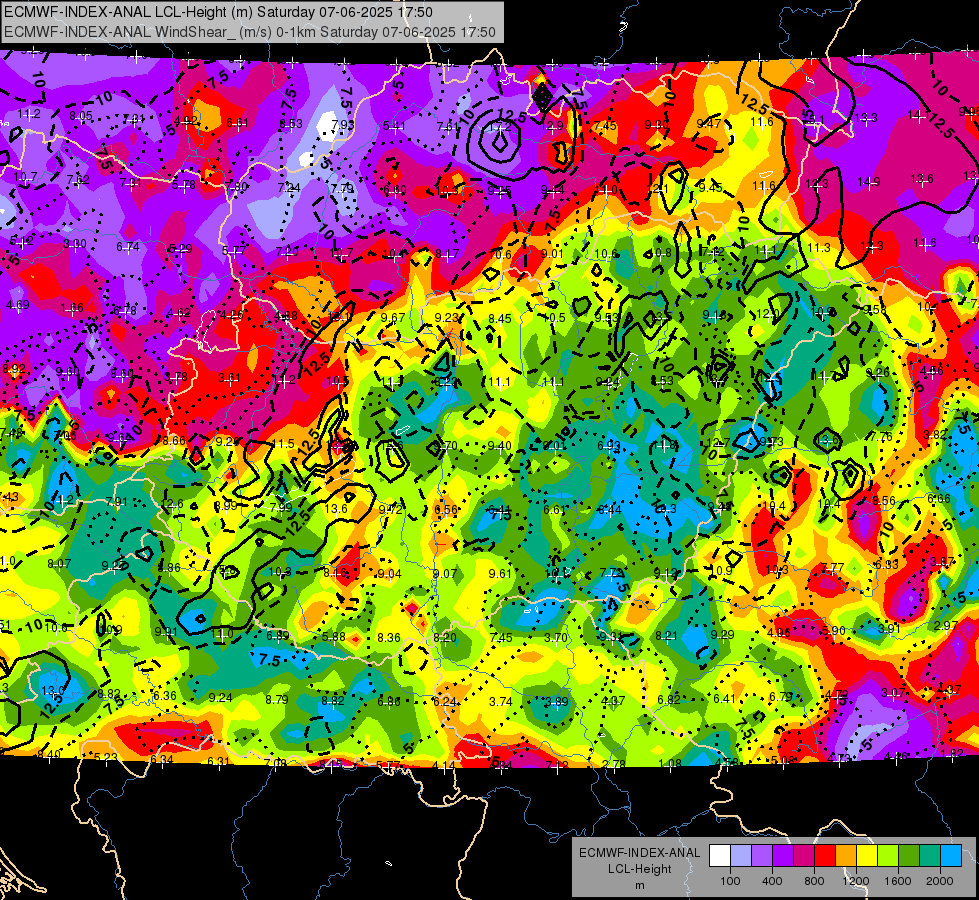
Task: Click the white swatch in the LCL-Height legend
Action: click(720, 855)
